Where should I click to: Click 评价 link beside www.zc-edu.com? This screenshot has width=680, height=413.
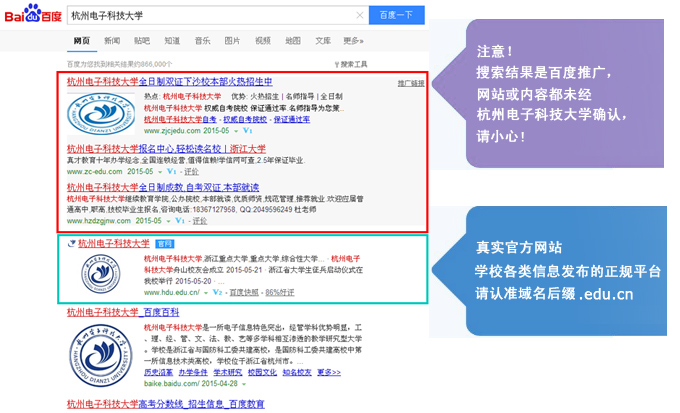[x=191, y=172]
